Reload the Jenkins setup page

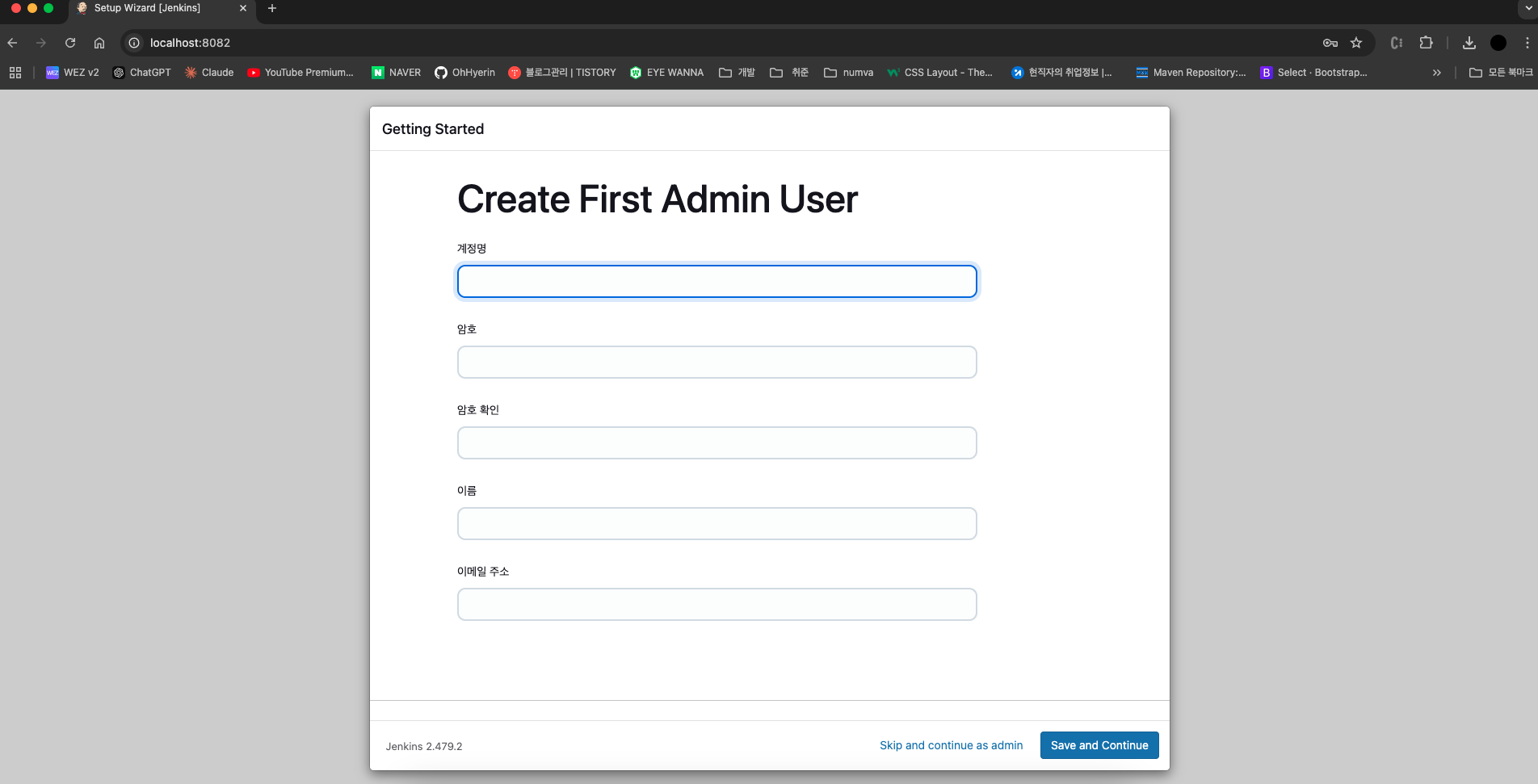[x=70, y=43]
